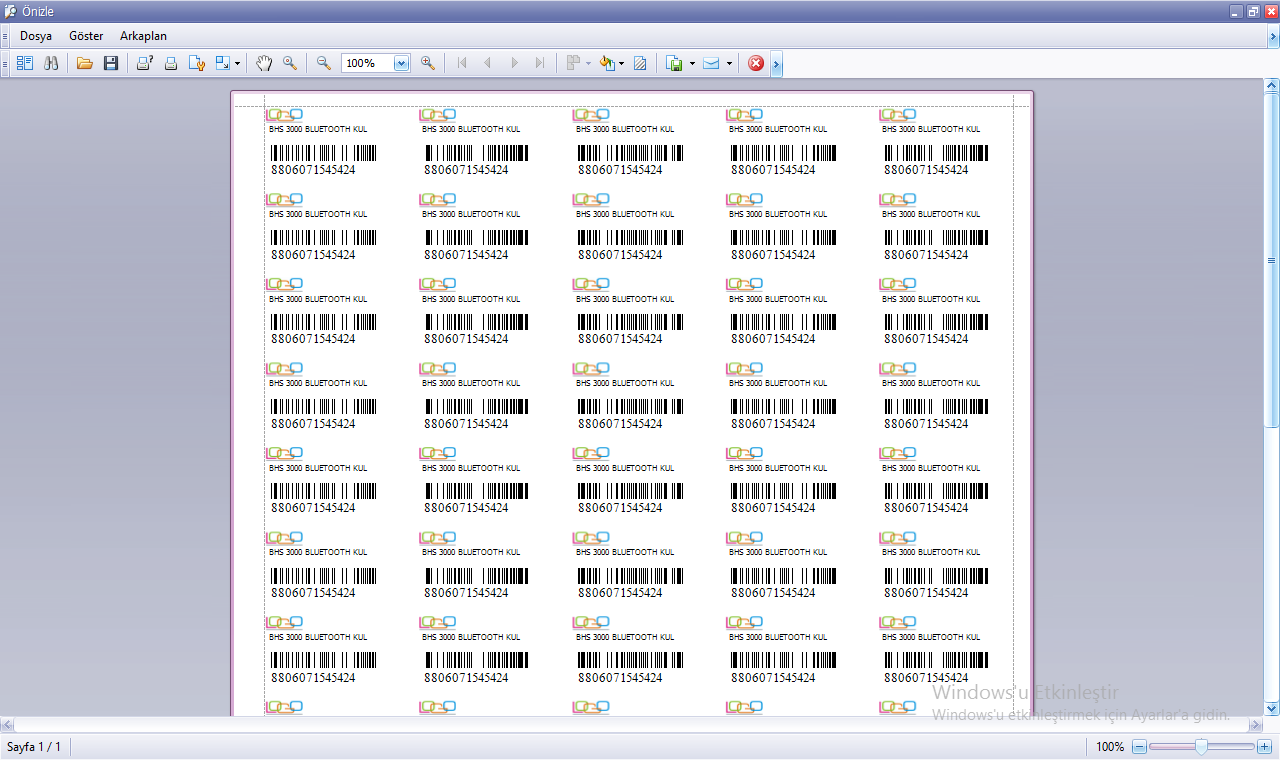Go to last page icon
1280x760 pixels.
point(540,63)
